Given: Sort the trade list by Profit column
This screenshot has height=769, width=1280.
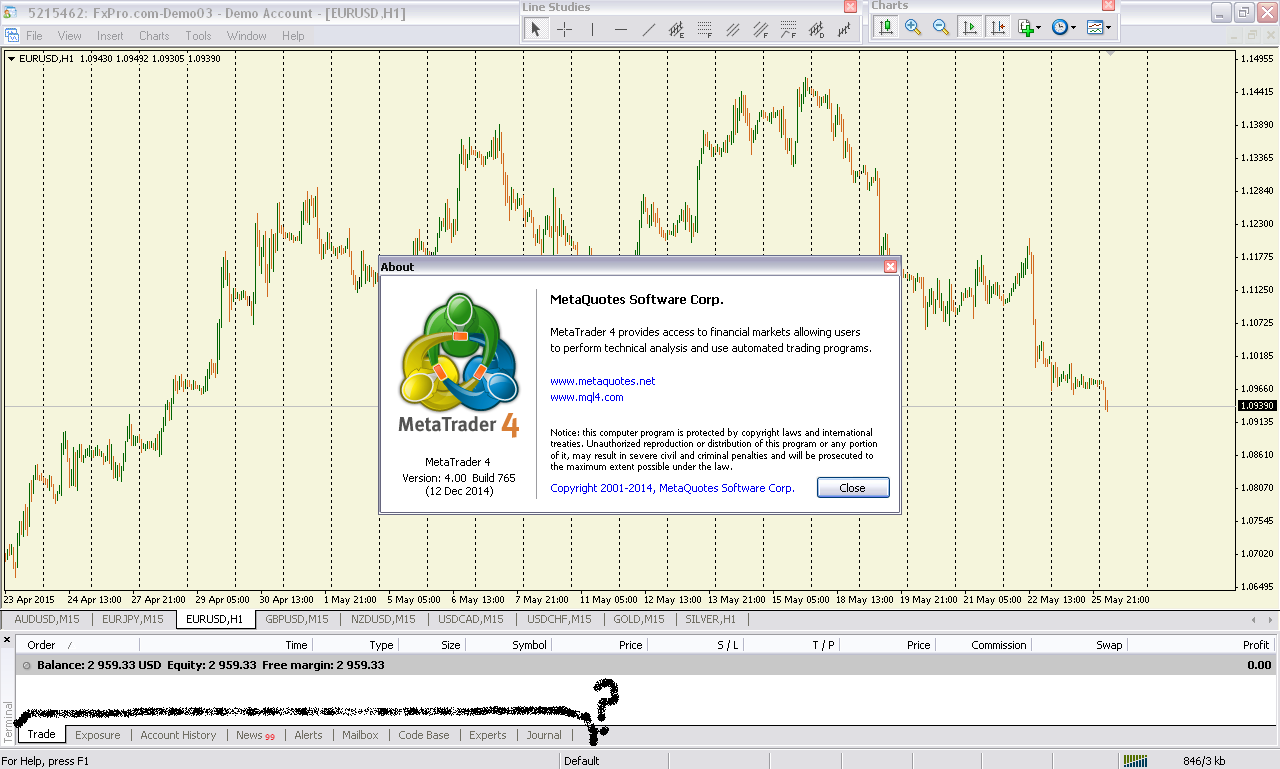Looking at the screenshot, I should (x=1200, y=645).
